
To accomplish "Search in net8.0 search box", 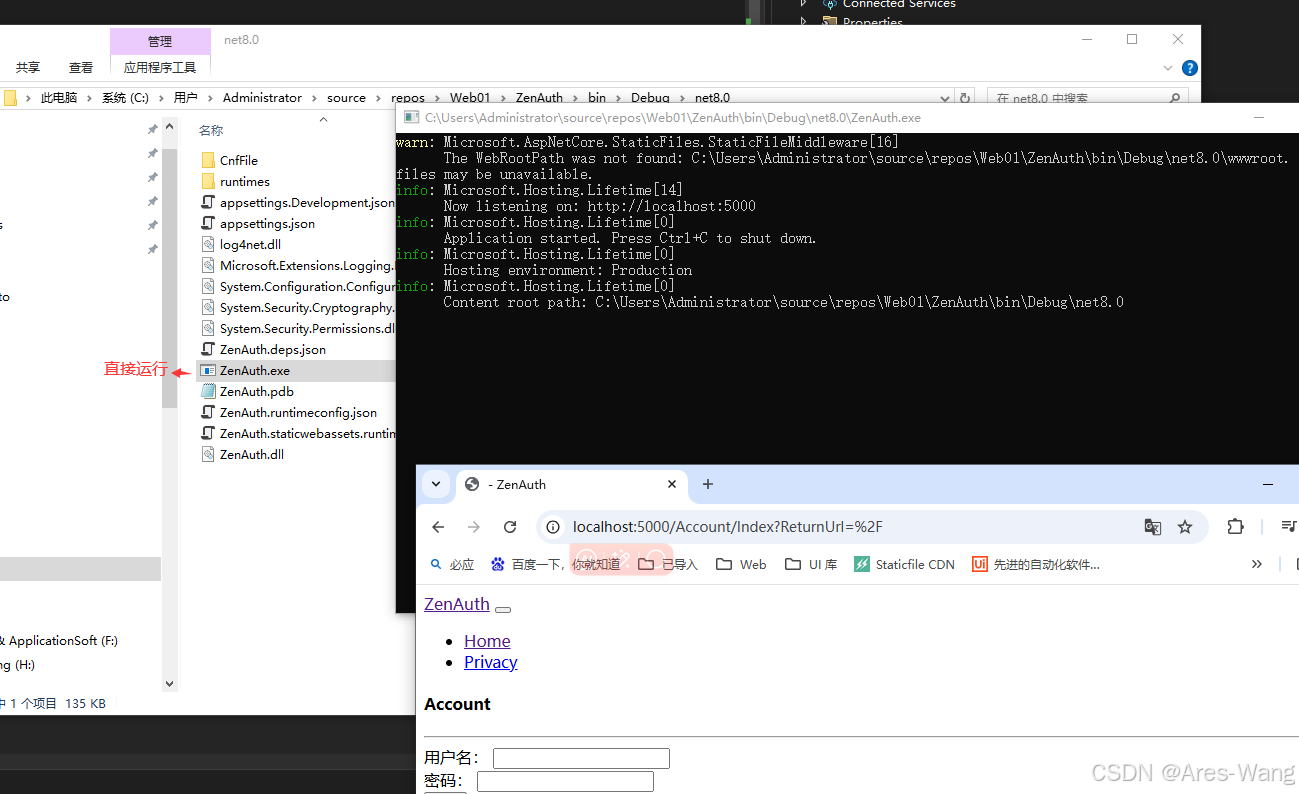I will click(1087, 98).
